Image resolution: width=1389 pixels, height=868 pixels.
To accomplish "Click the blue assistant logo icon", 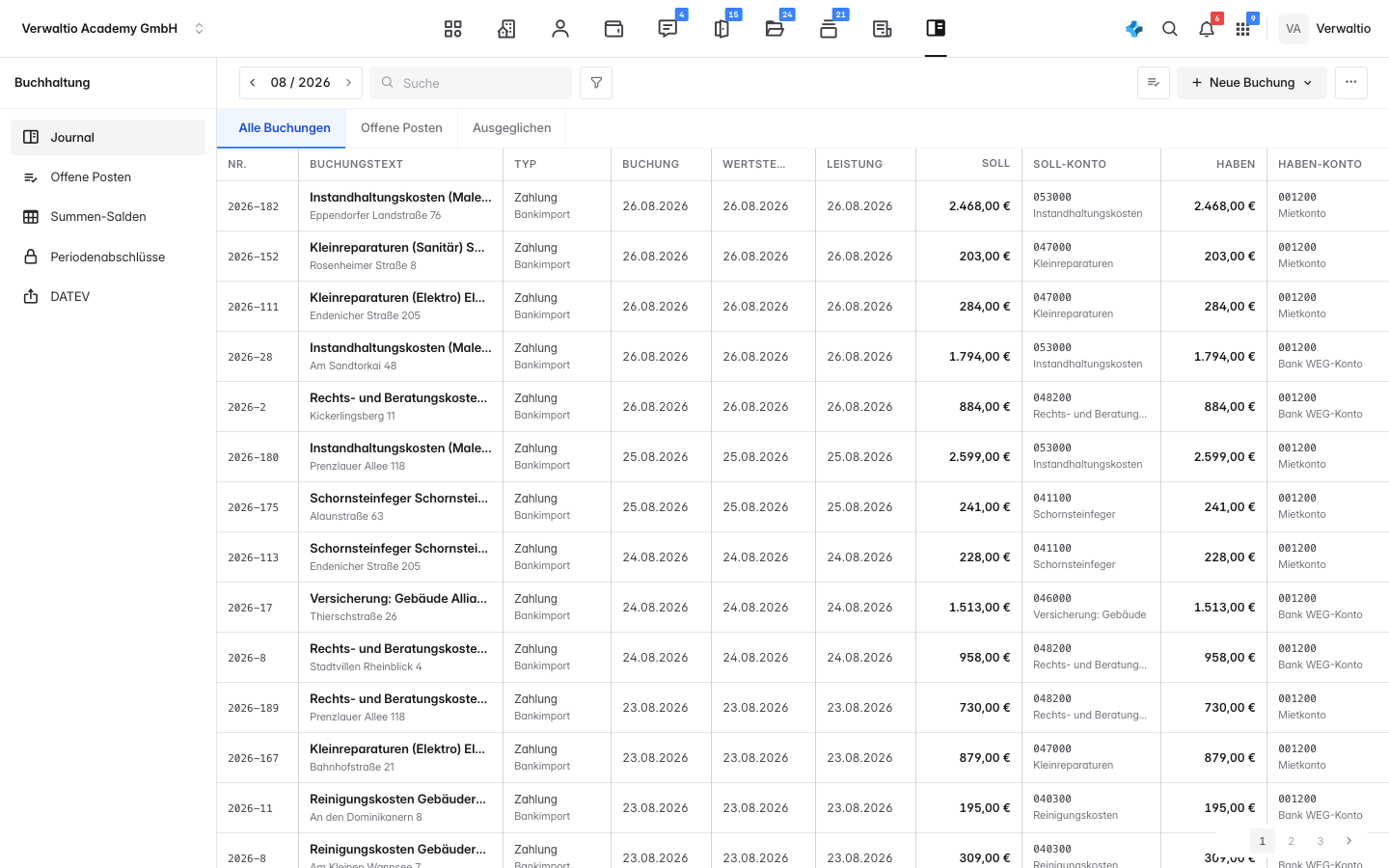I will [1134, 29].
